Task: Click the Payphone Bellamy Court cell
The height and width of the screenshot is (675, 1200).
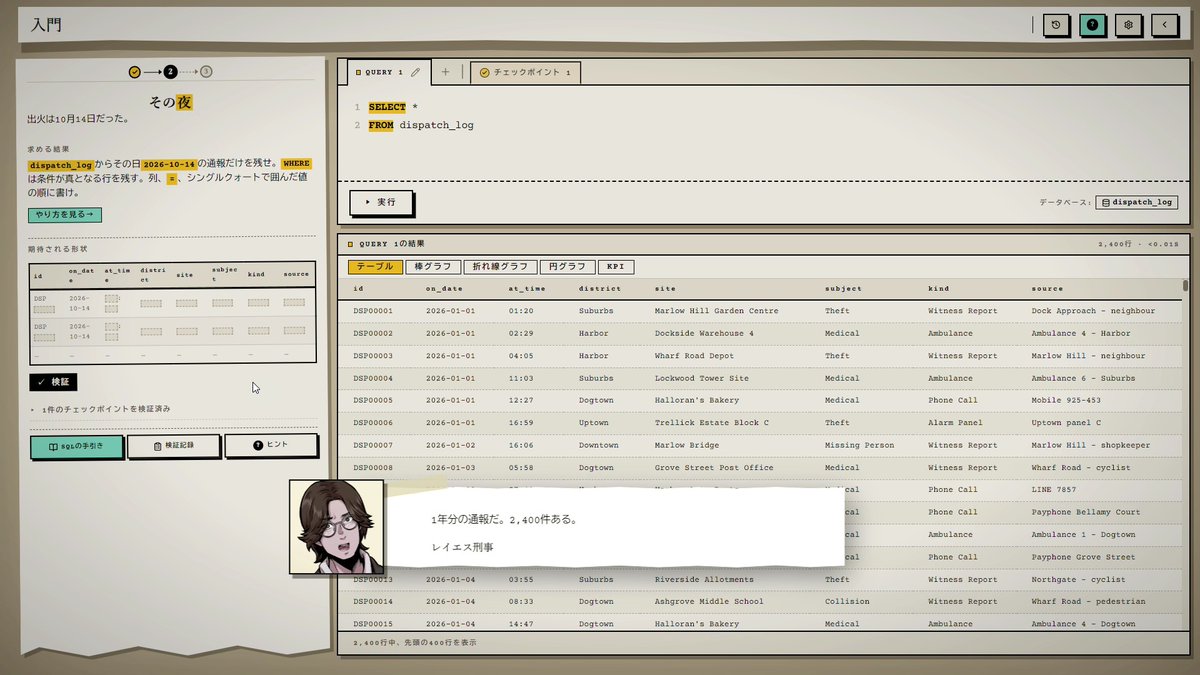Action: [x=1085, y=512]
